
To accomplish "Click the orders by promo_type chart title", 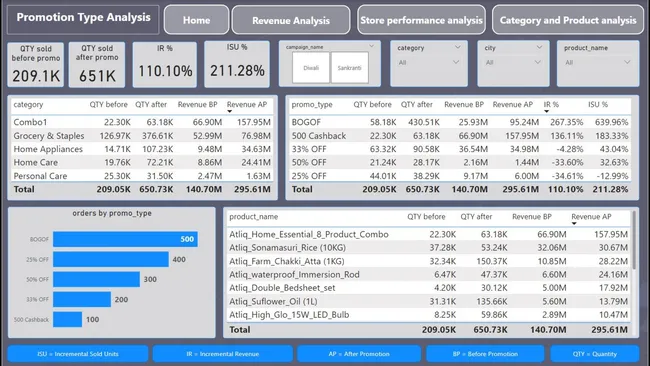I will point(112,213).
